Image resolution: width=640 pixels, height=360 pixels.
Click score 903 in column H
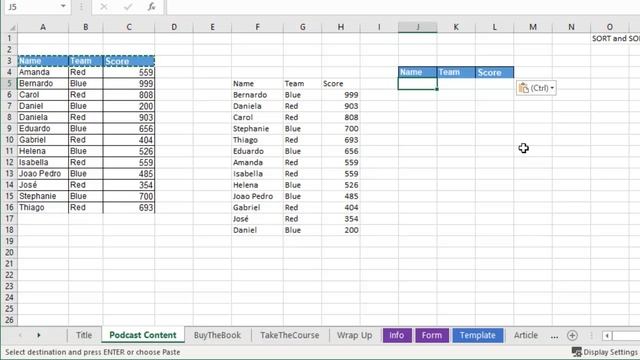341,106
